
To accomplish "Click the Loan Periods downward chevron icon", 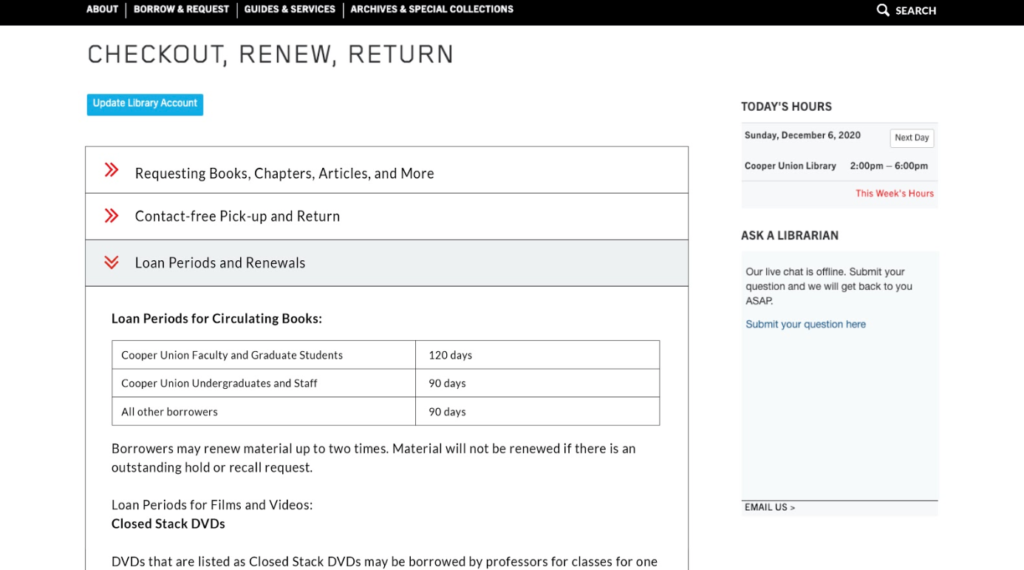I will (112, 262).
